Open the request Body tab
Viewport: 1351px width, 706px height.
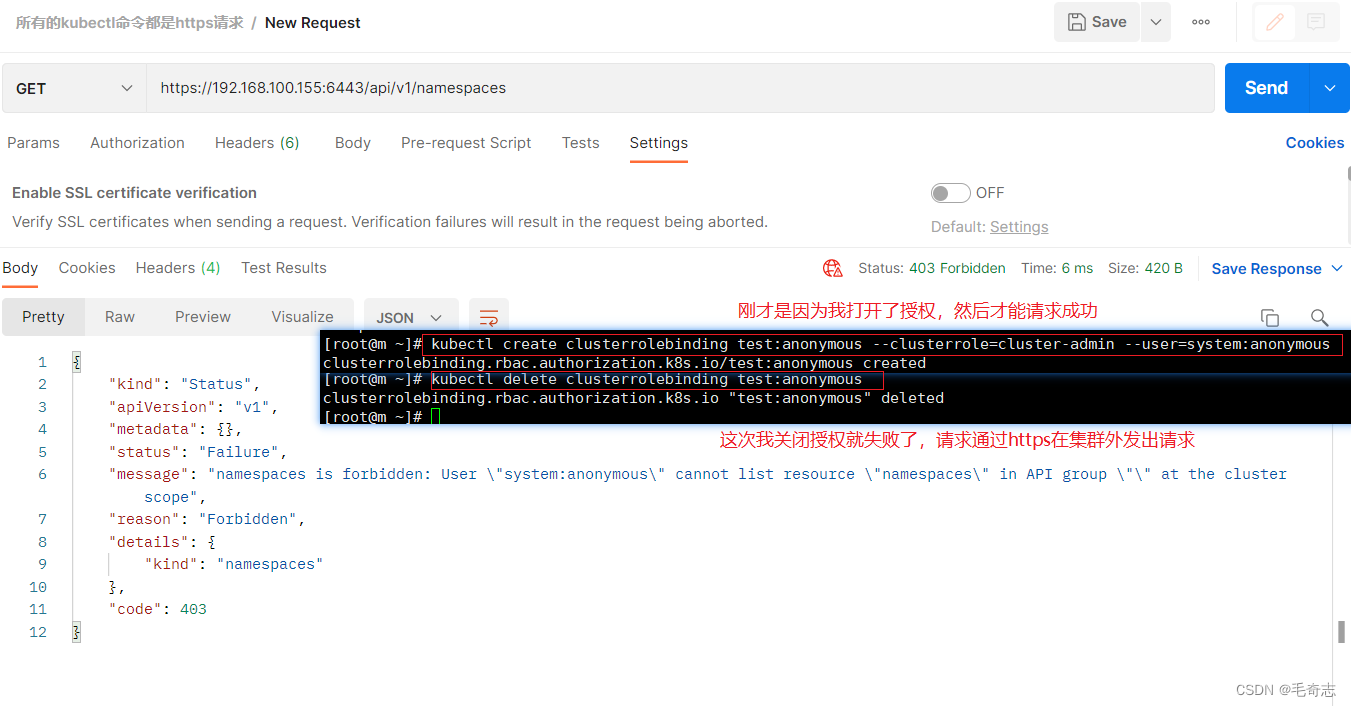(353, 143)
